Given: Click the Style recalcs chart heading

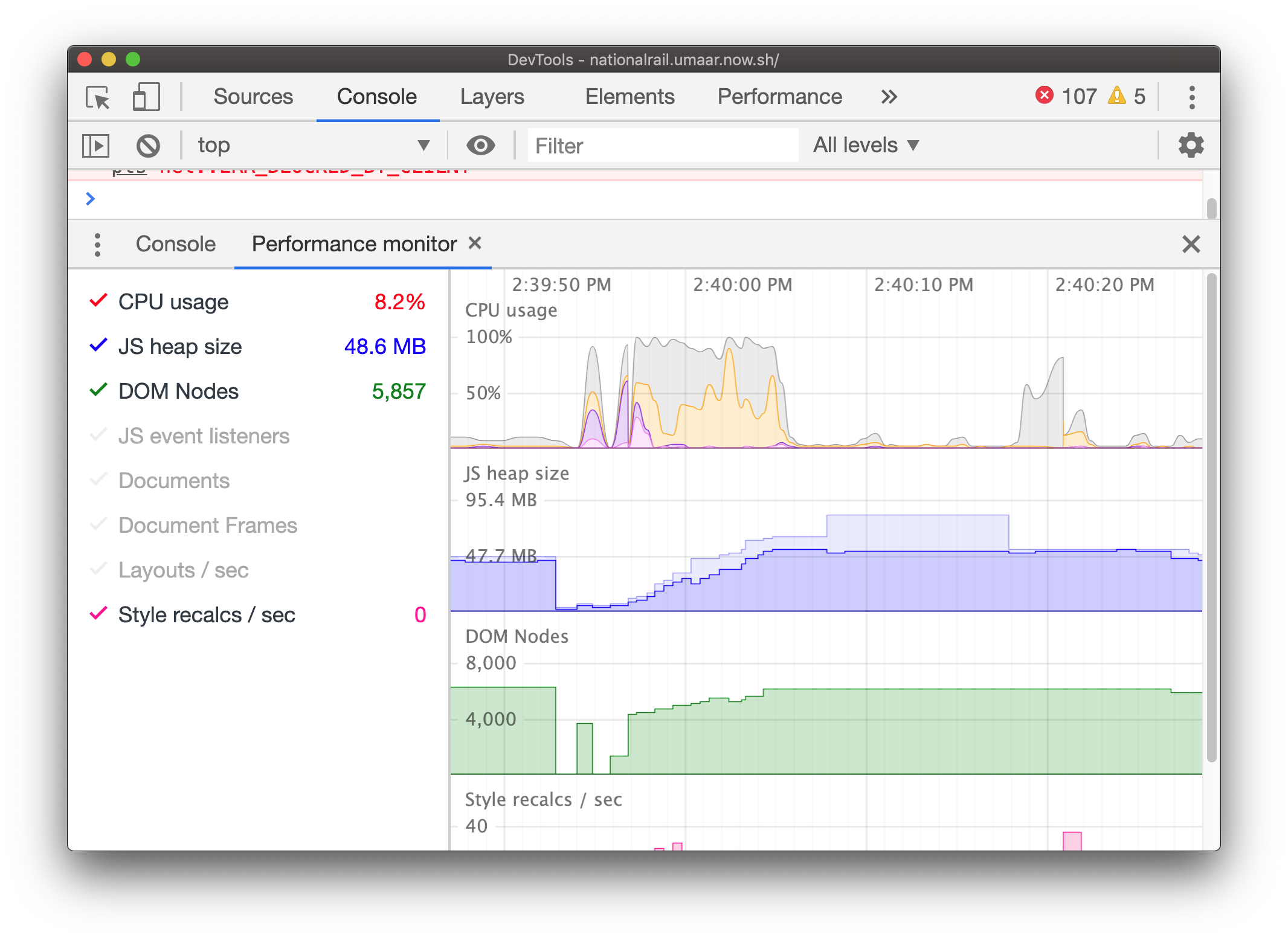Looking at the screenshot, I should (x=543, y=799).
